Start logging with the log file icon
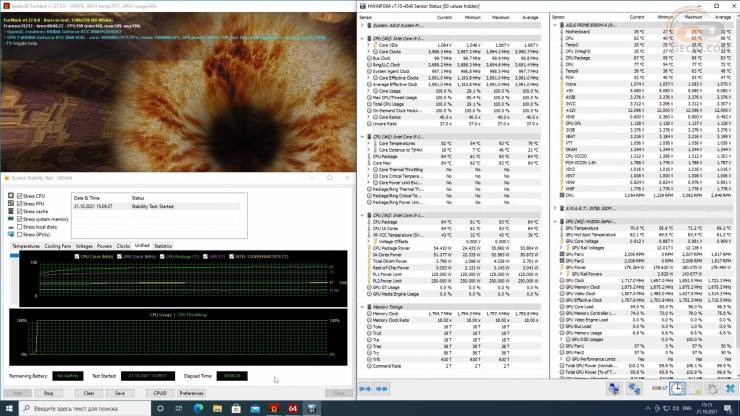Image resolution: width=740 pixels, height=416 pixels. point(696,389)
